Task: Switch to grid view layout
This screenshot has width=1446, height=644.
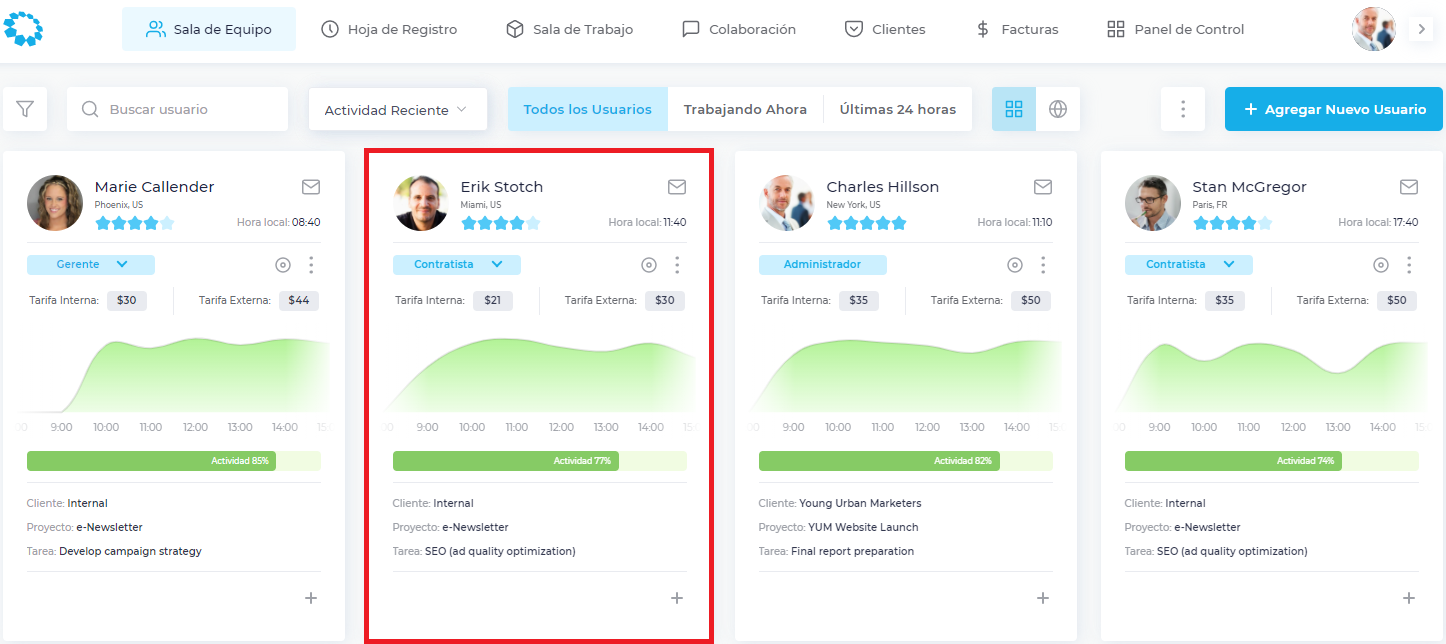Action: pos(1014,109)
